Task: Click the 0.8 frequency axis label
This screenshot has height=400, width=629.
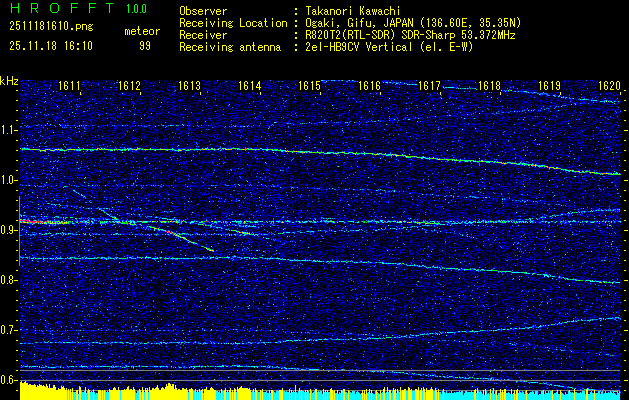Action: (9, 280)
